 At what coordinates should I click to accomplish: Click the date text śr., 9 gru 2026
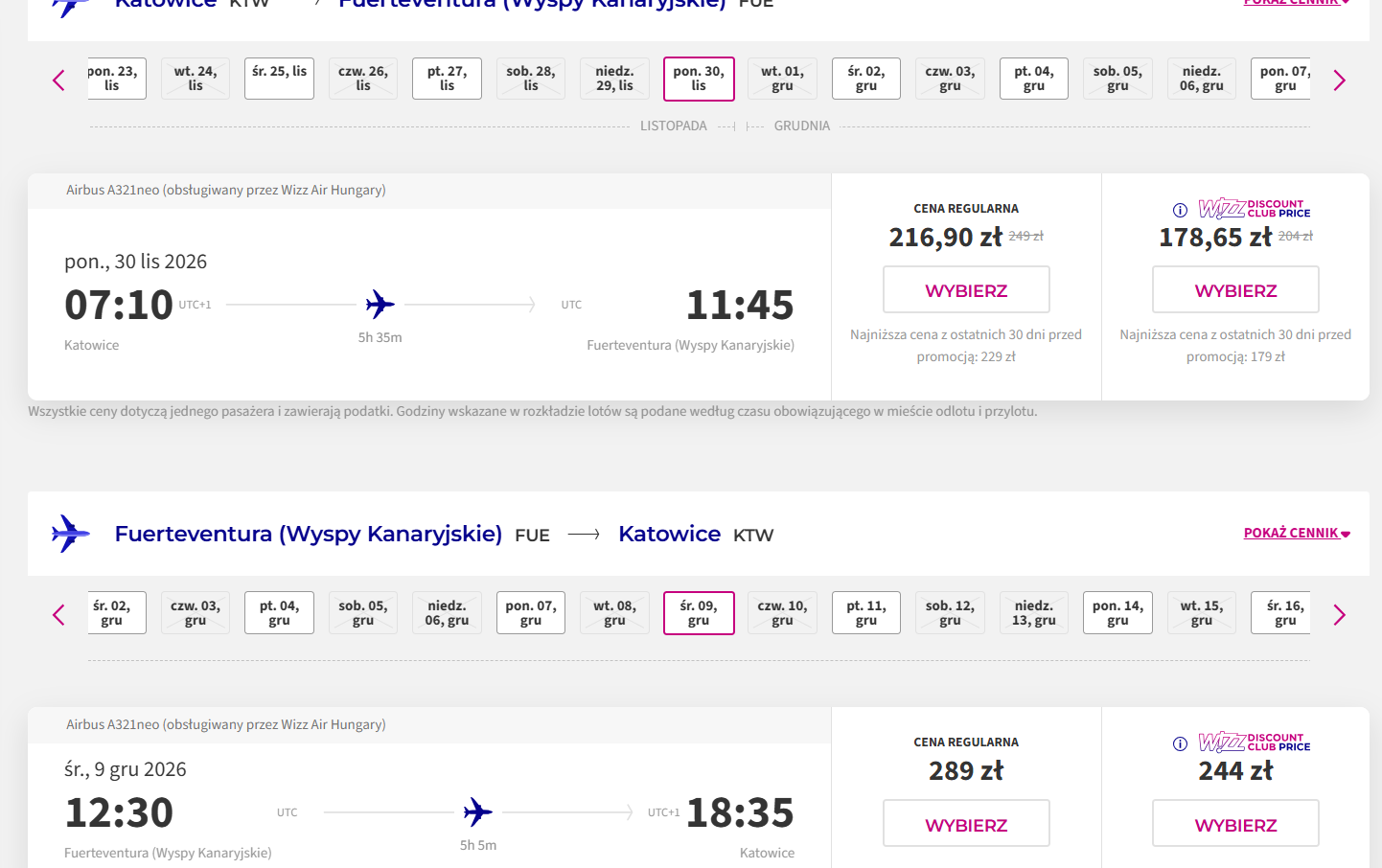[x=125, y=769]
